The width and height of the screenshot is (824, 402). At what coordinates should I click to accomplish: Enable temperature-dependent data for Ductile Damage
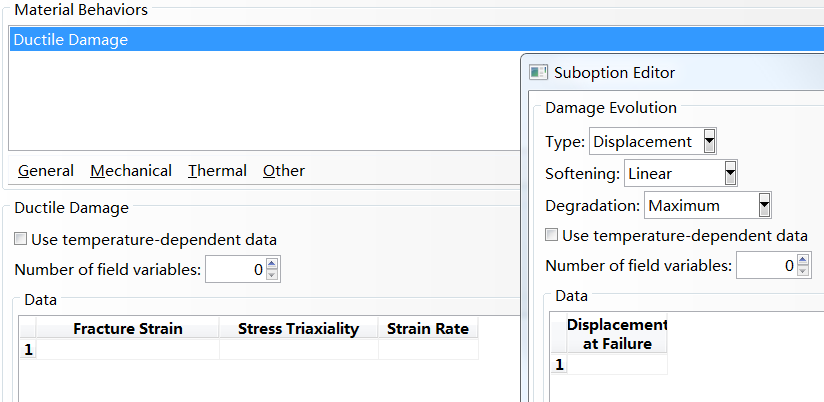pyautogui.click(x=21, y=240)
